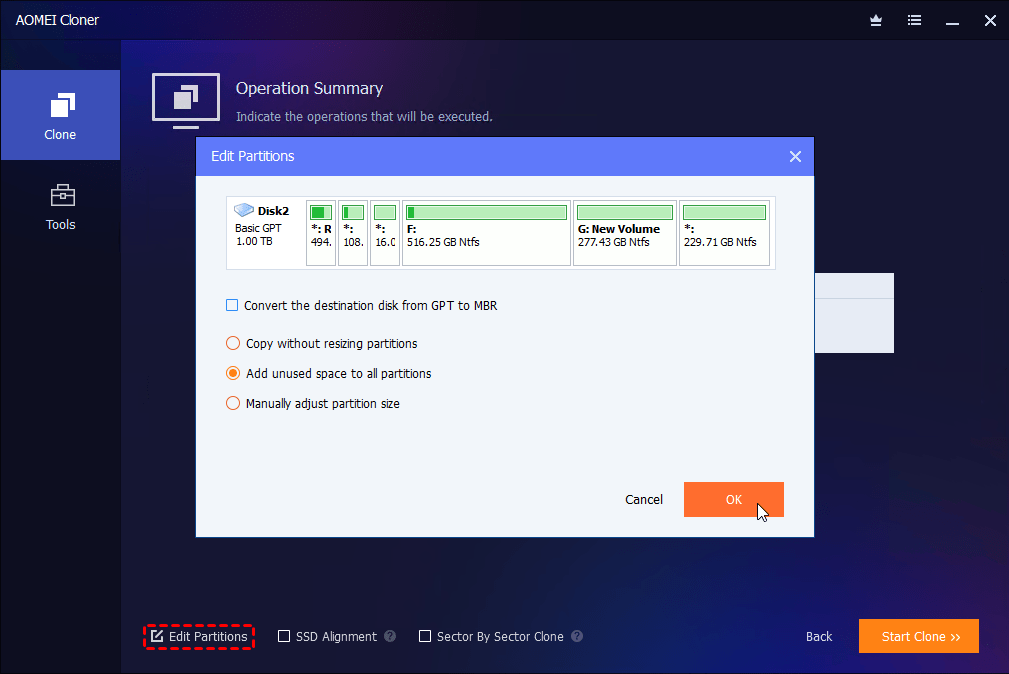
Task: Open the Tools section in the sidebar
Action: (x=60, y=206)
